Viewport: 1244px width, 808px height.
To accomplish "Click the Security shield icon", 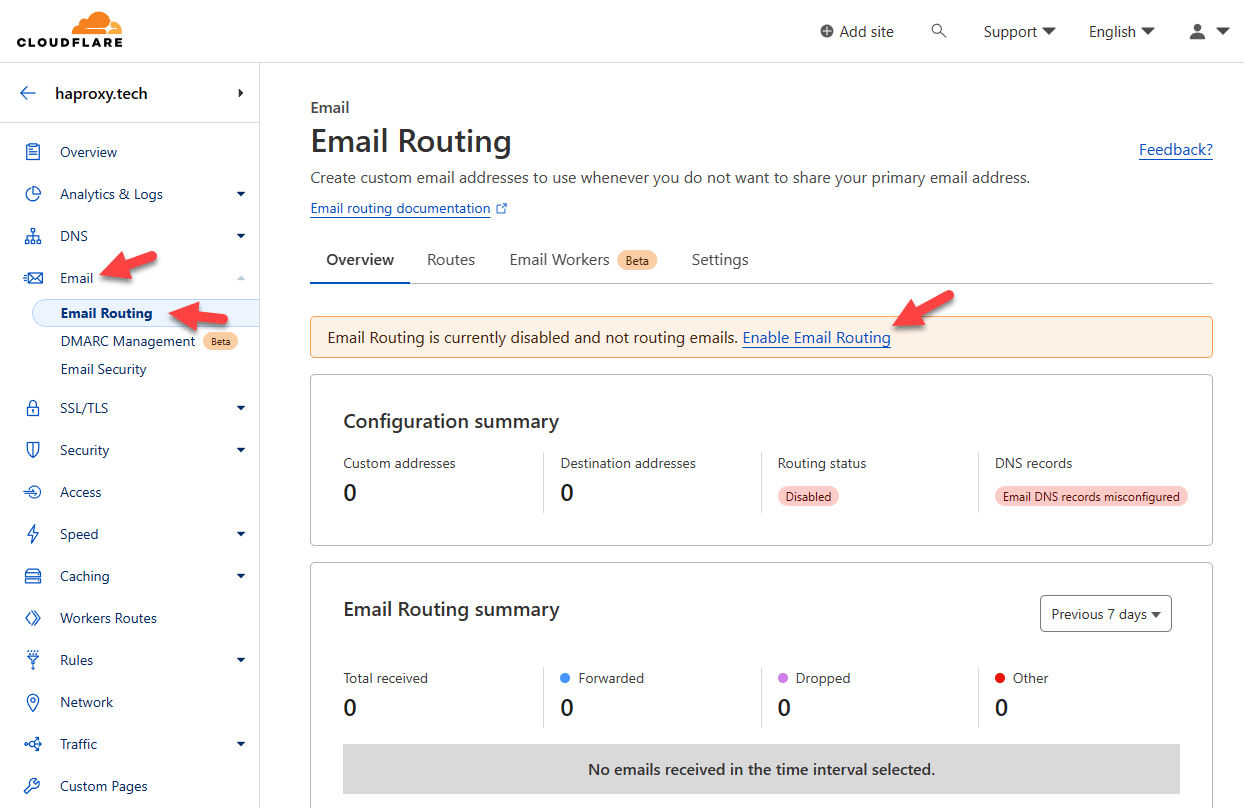I will pos(33,450).
